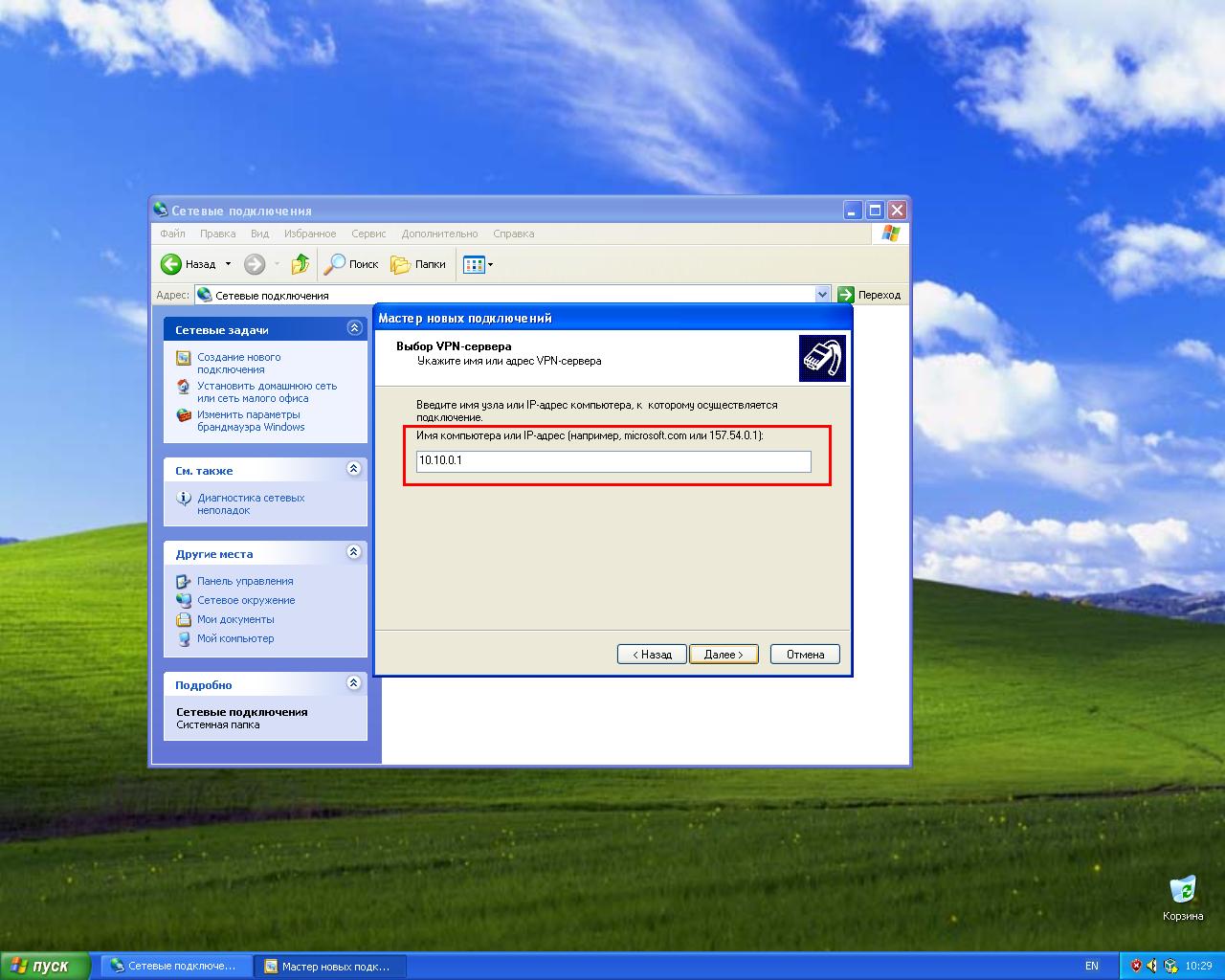Switch to Сетевые подключения taskbar button
Image resolution: width=1225 pixels, height=980 pixels.
pyautogui.click(x=176, y=966)
